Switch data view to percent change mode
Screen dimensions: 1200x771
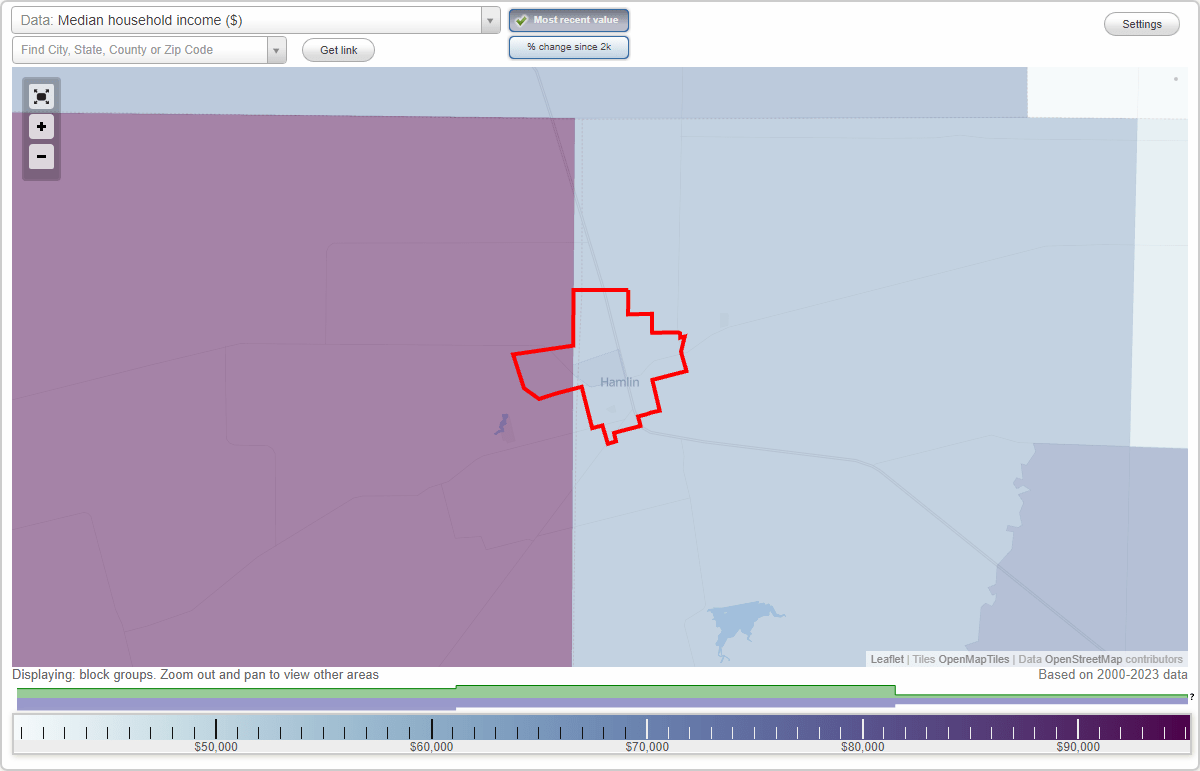click(x=568, y=46)
